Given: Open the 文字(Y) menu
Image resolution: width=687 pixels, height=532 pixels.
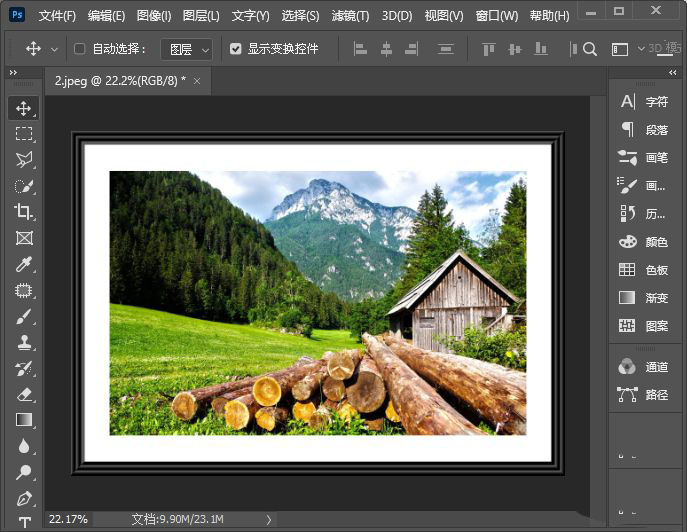Looking at the screenshot, I should pyautogui.click(x=251, y=16).
